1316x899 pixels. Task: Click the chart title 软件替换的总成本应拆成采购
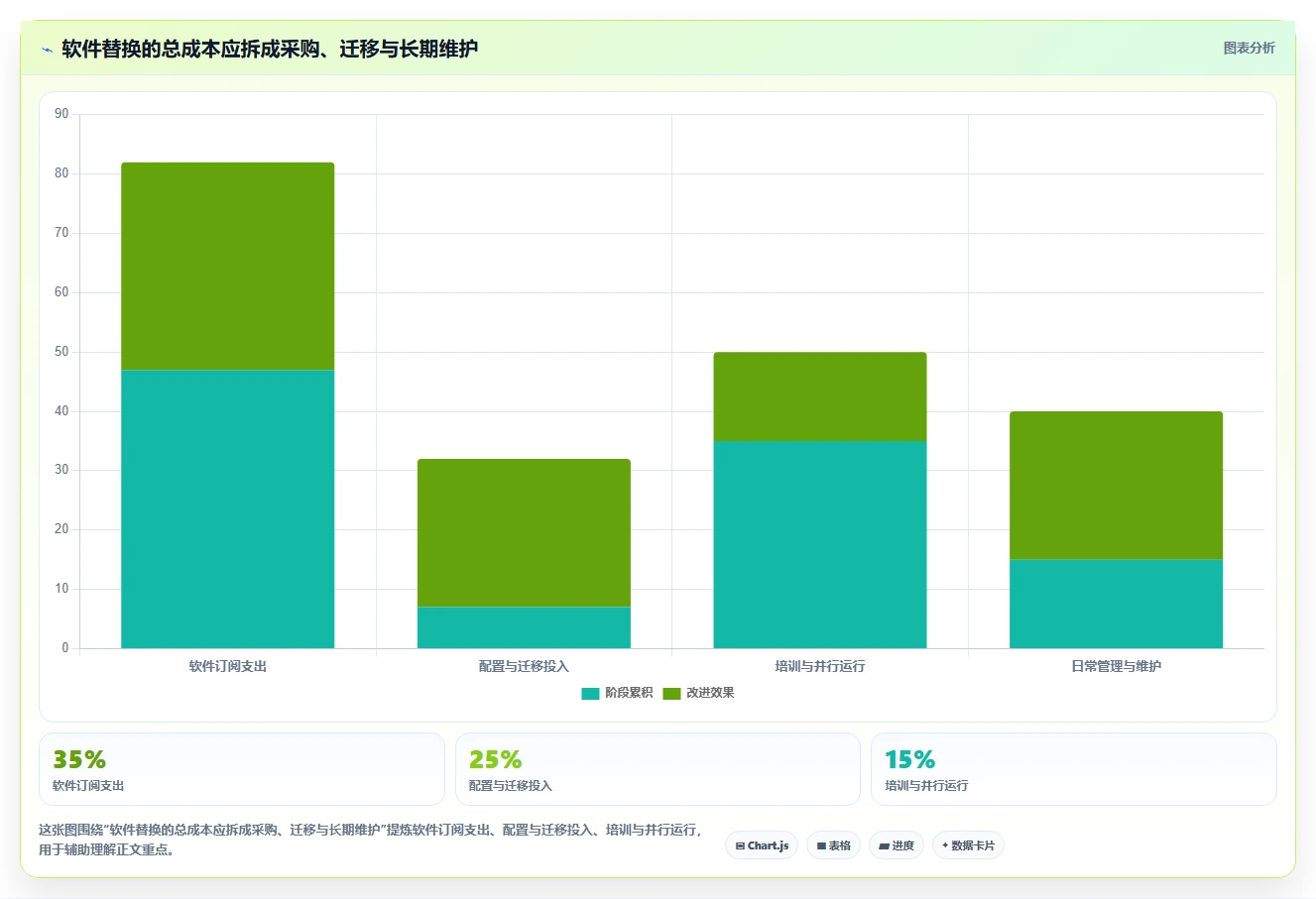click(270, 49)
